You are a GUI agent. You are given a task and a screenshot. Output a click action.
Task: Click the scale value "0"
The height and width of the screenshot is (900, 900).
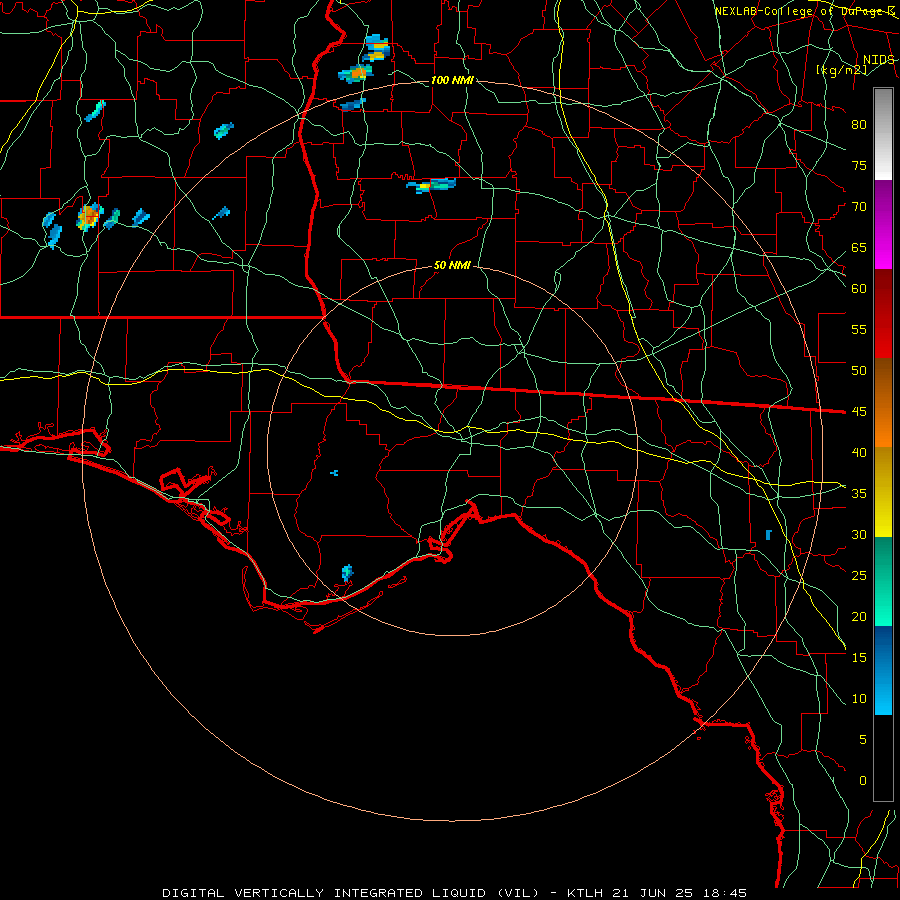pos(863,781)
